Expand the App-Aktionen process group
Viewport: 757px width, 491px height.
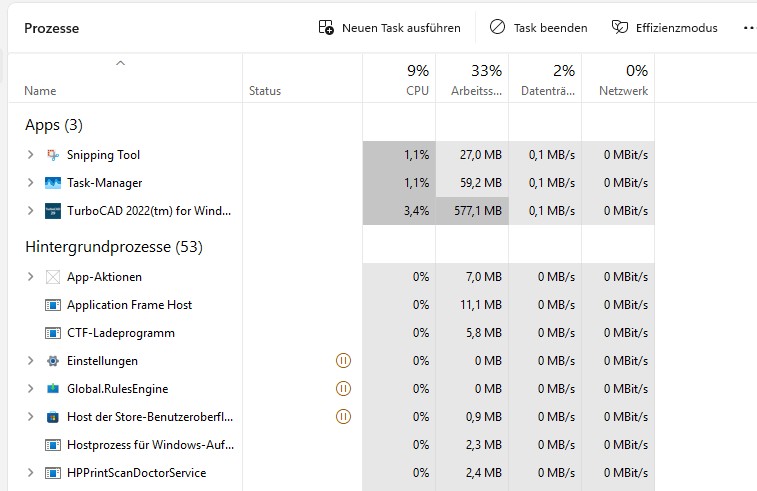point(30,277)
